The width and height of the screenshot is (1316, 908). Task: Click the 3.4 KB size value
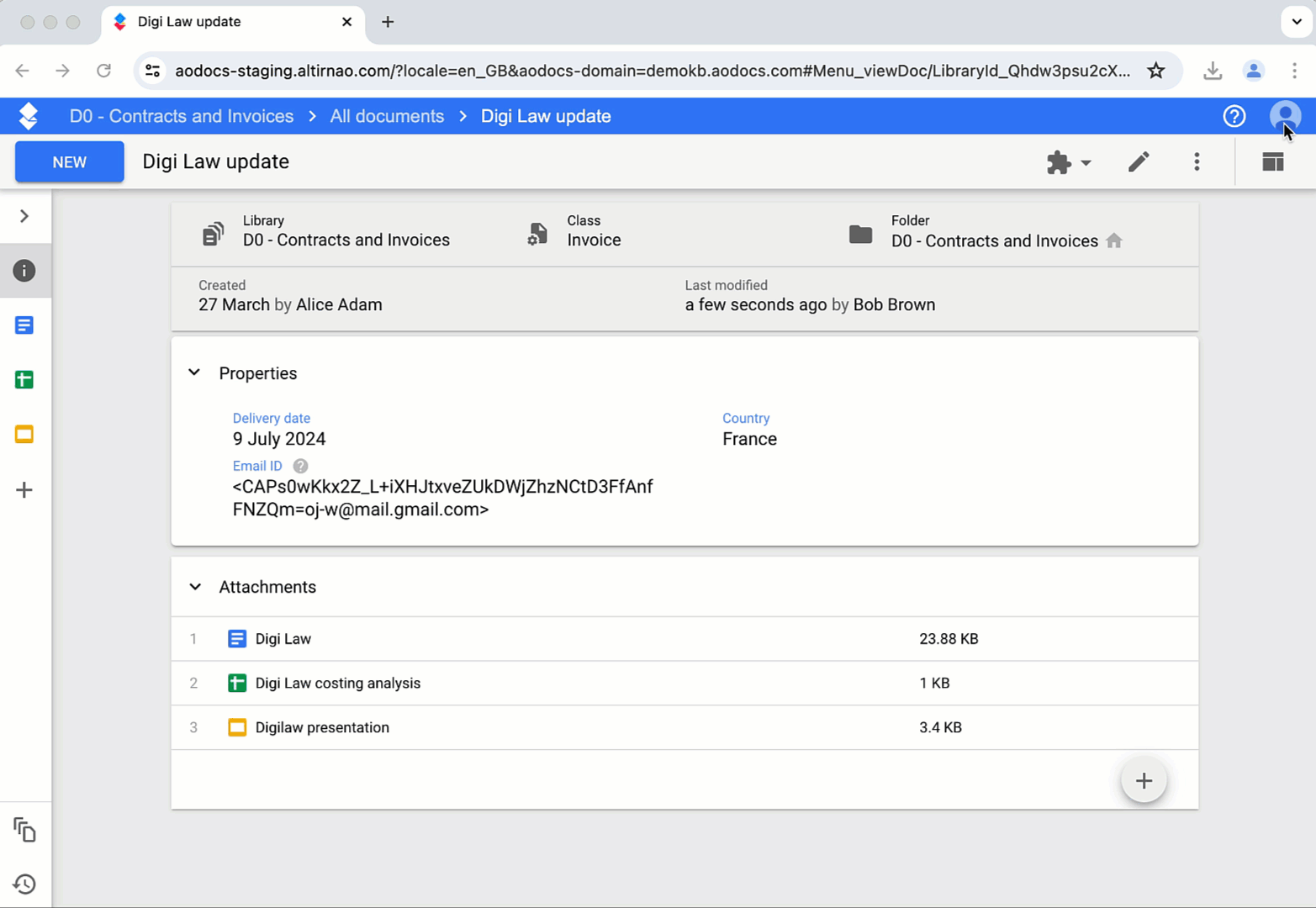[x=940, y=728]
